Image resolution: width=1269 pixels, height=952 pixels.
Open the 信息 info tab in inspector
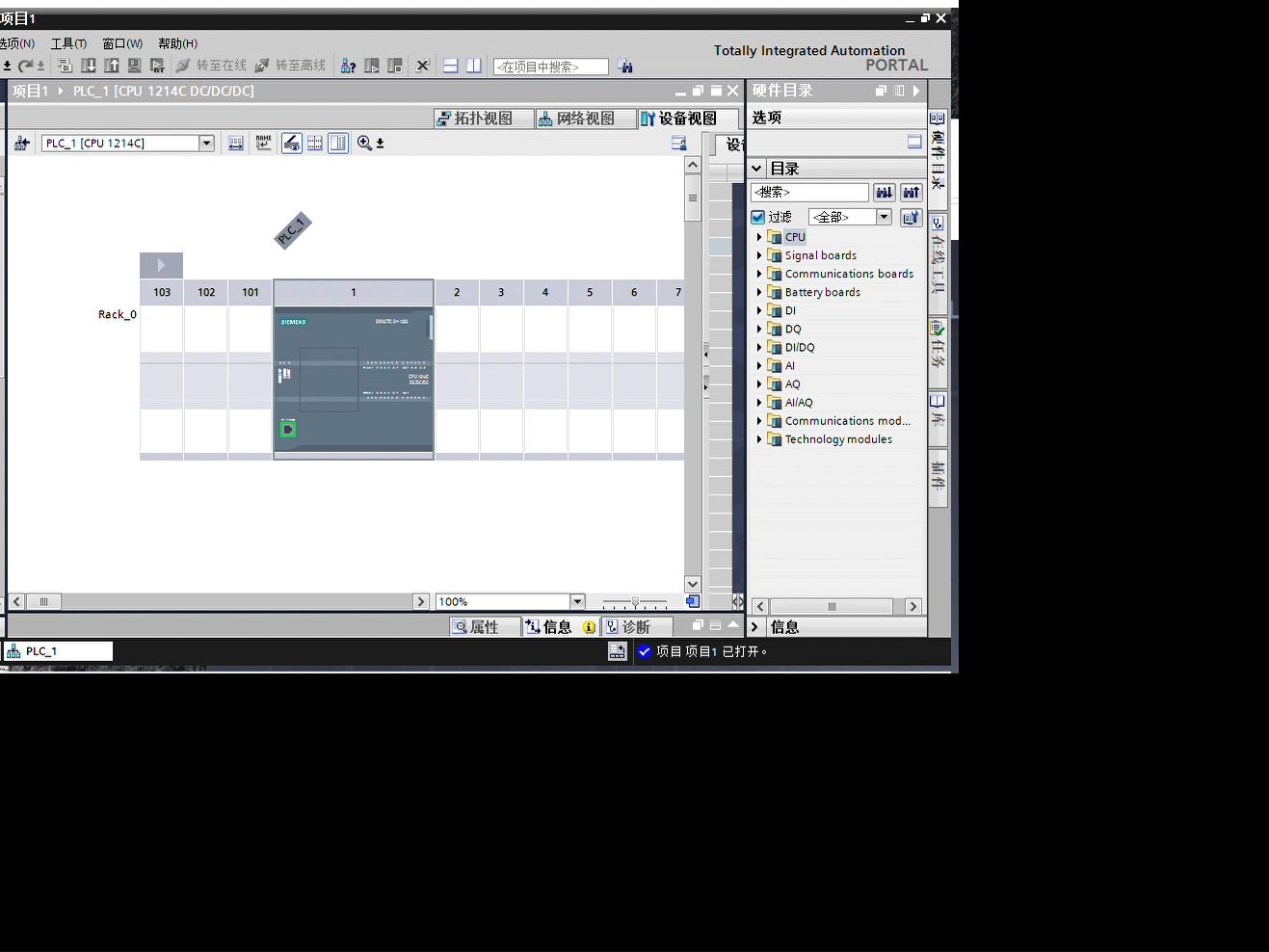coord(561,626)
